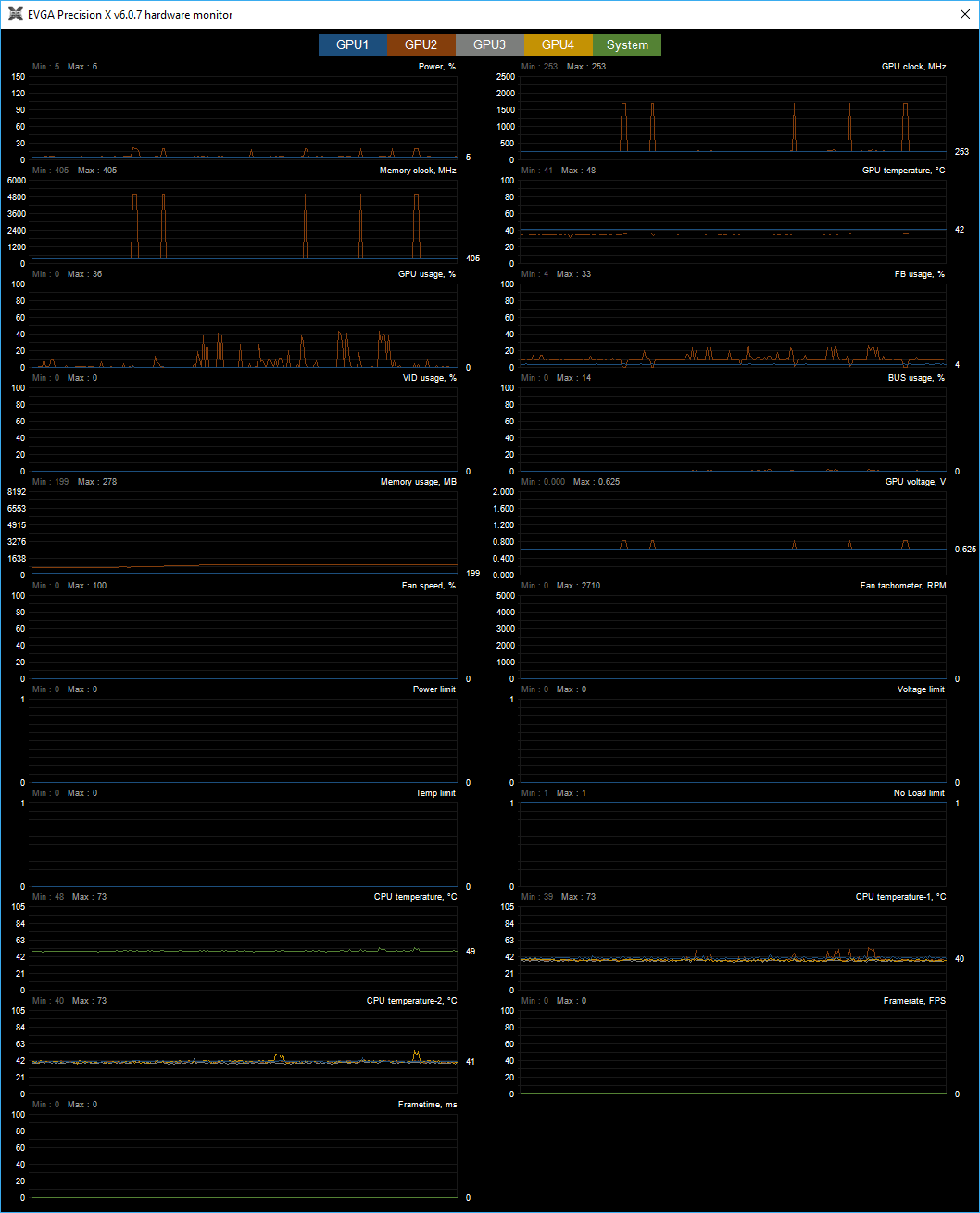The image size is (980, 1213).
Task: Select the Framerate FPS graph
Action: (x=733, y=1052)
